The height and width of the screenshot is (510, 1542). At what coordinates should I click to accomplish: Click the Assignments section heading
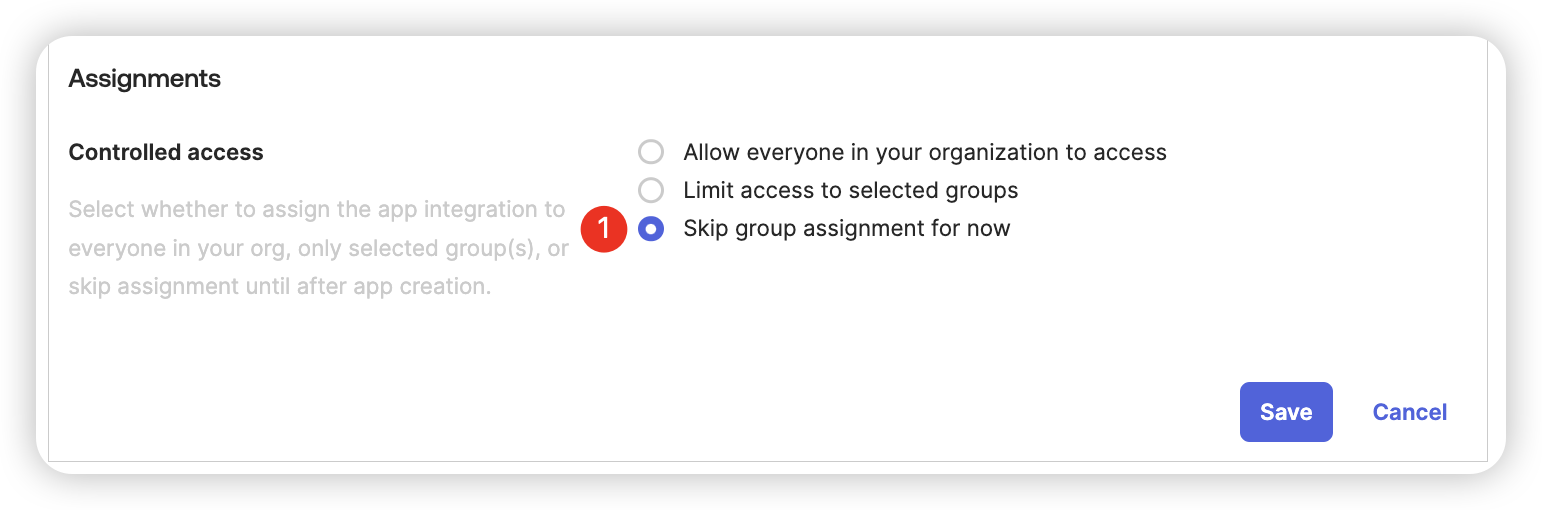tap(145, 78)
